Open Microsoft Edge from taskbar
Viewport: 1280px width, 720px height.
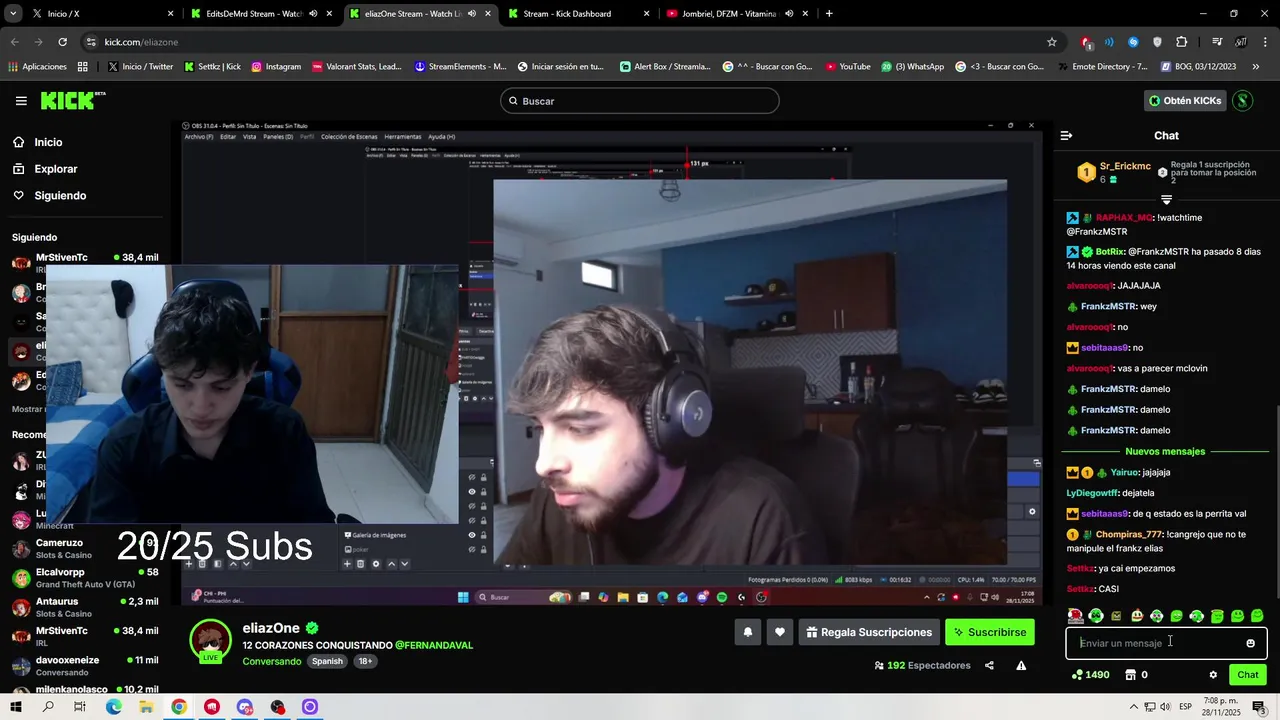[x=113, y=707]
